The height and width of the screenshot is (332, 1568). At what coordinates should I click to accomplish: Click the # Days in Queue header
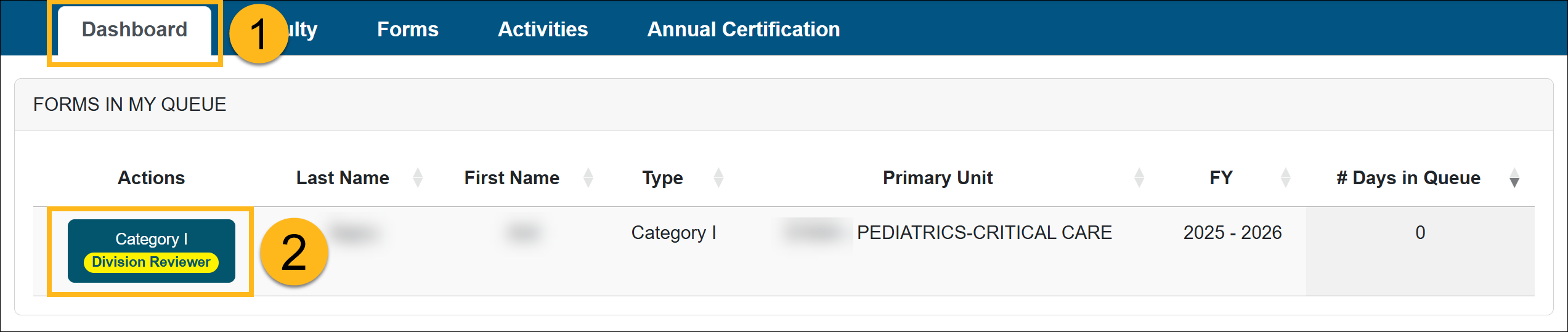[x=1408, y=178]
